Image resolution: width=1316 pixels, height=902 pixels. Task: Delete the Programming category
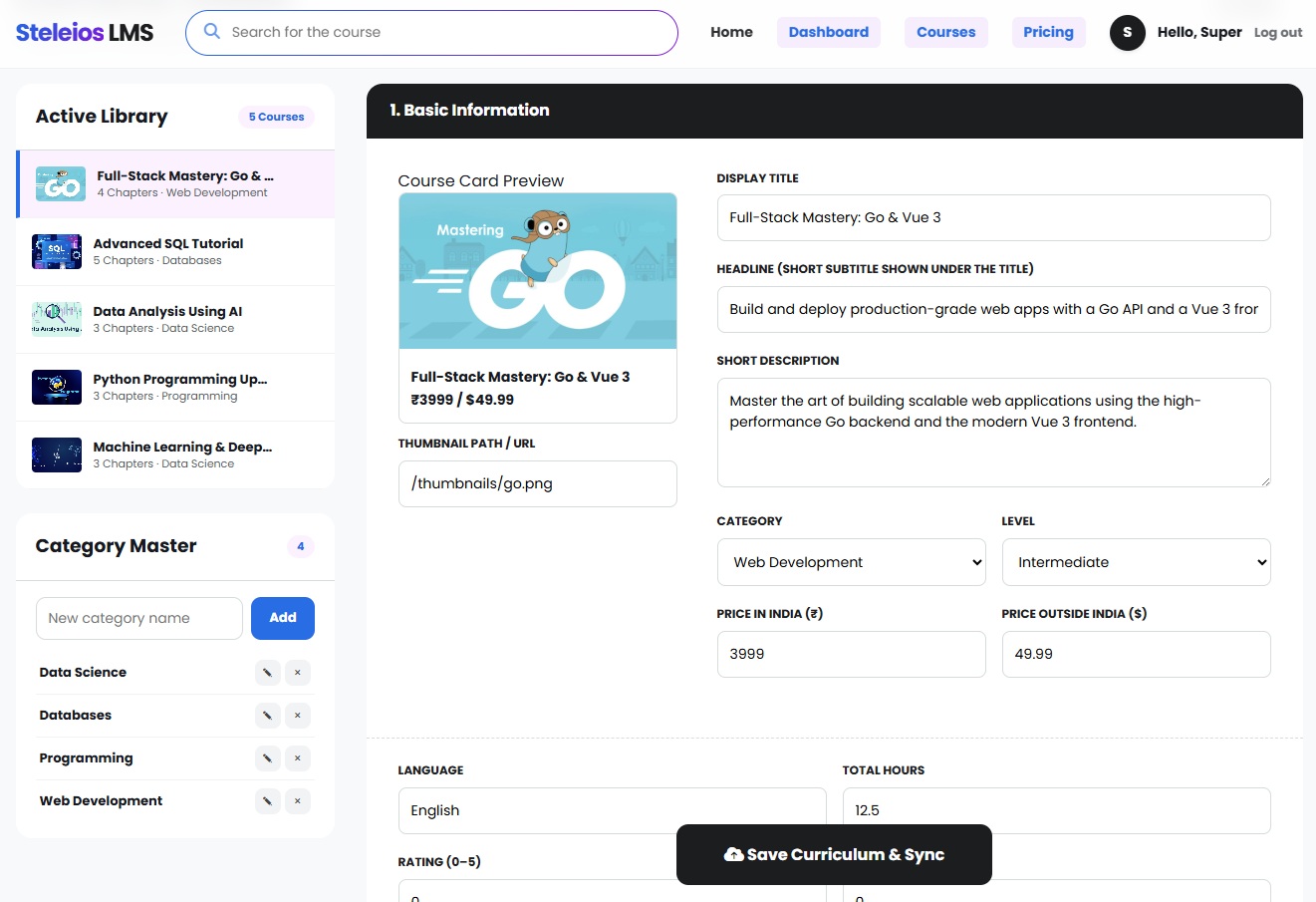pos(297,758)
